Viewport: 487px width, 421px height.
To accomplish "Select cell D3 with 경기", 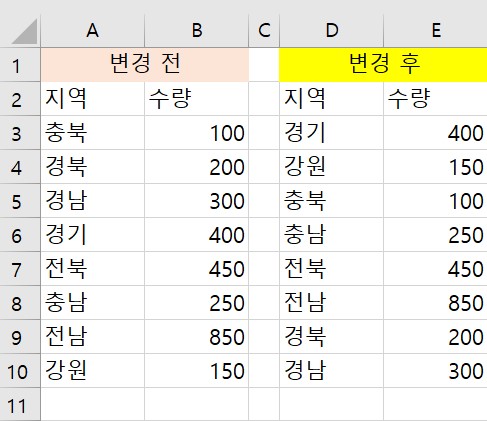I will (x=332, y=133).
